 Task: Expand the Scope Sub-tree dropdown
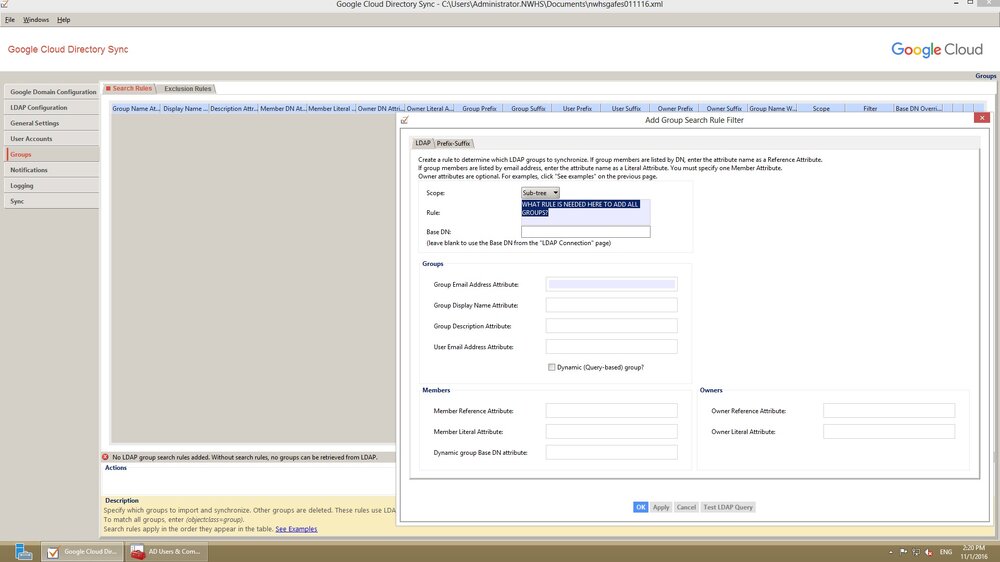pos(540,193)
